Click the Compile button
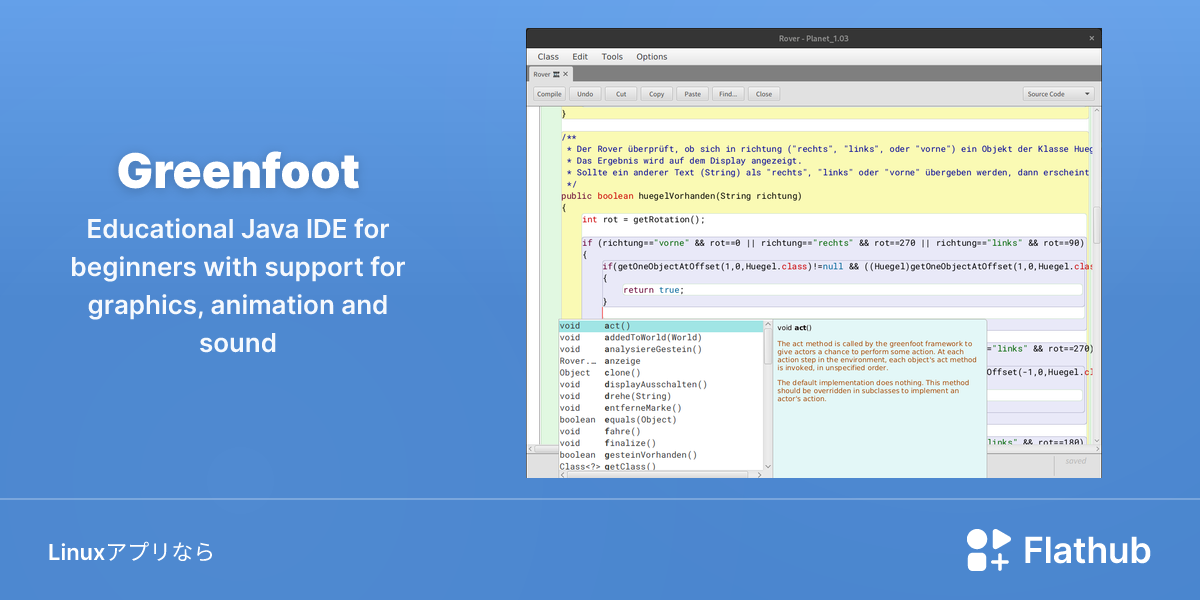This screenshot has width=1200, height=600. tap(549, 94)
